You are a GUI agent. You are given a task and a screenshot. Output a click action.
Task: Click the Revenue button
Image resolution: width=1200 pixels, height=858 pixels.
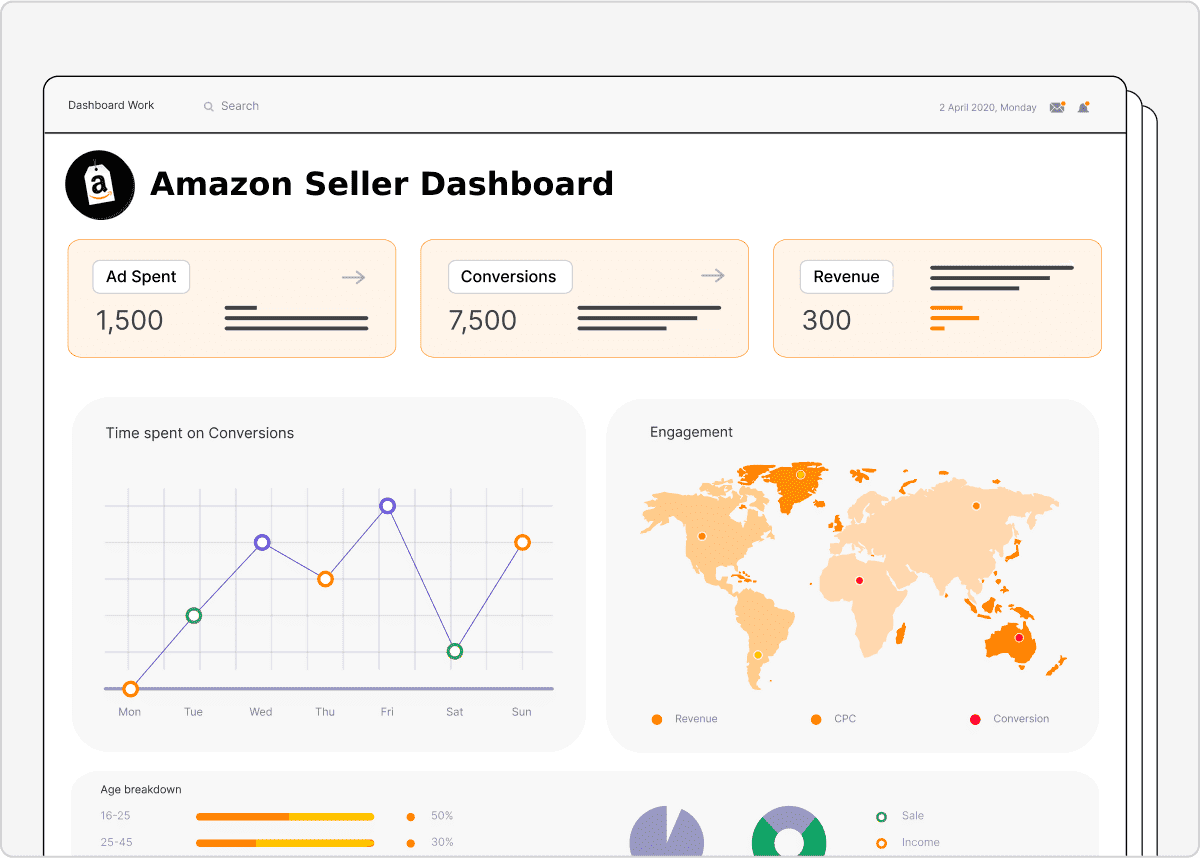(847, 277)
